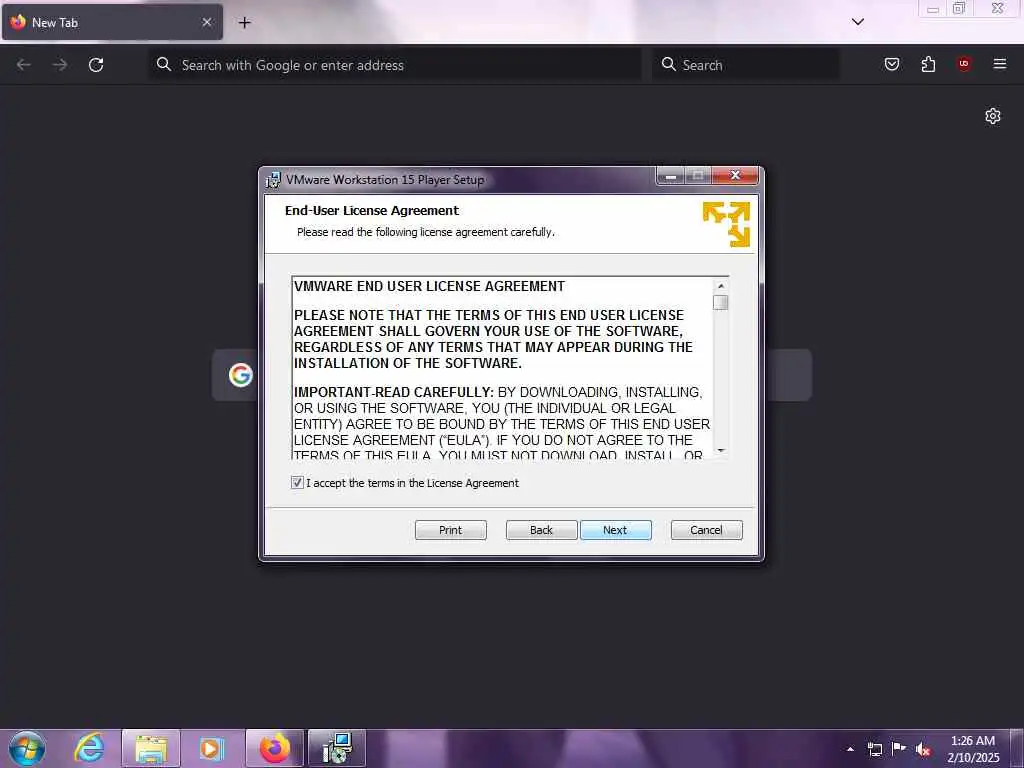
Task: Click the VMware installer title bar icon
Action: 273,180
